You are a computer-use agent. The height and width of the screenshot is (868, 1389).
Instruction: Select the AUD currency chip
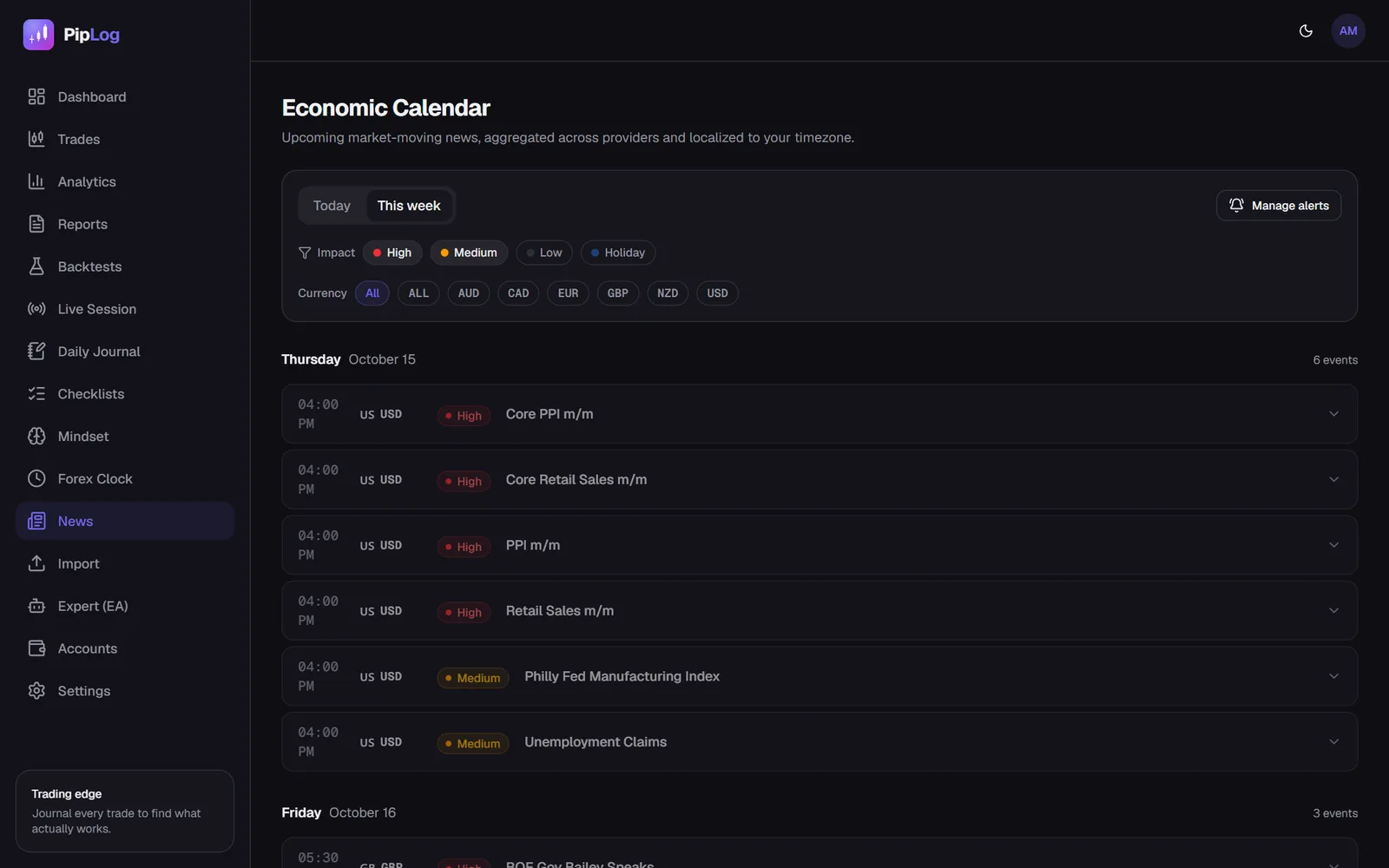(x=469, y=293)
